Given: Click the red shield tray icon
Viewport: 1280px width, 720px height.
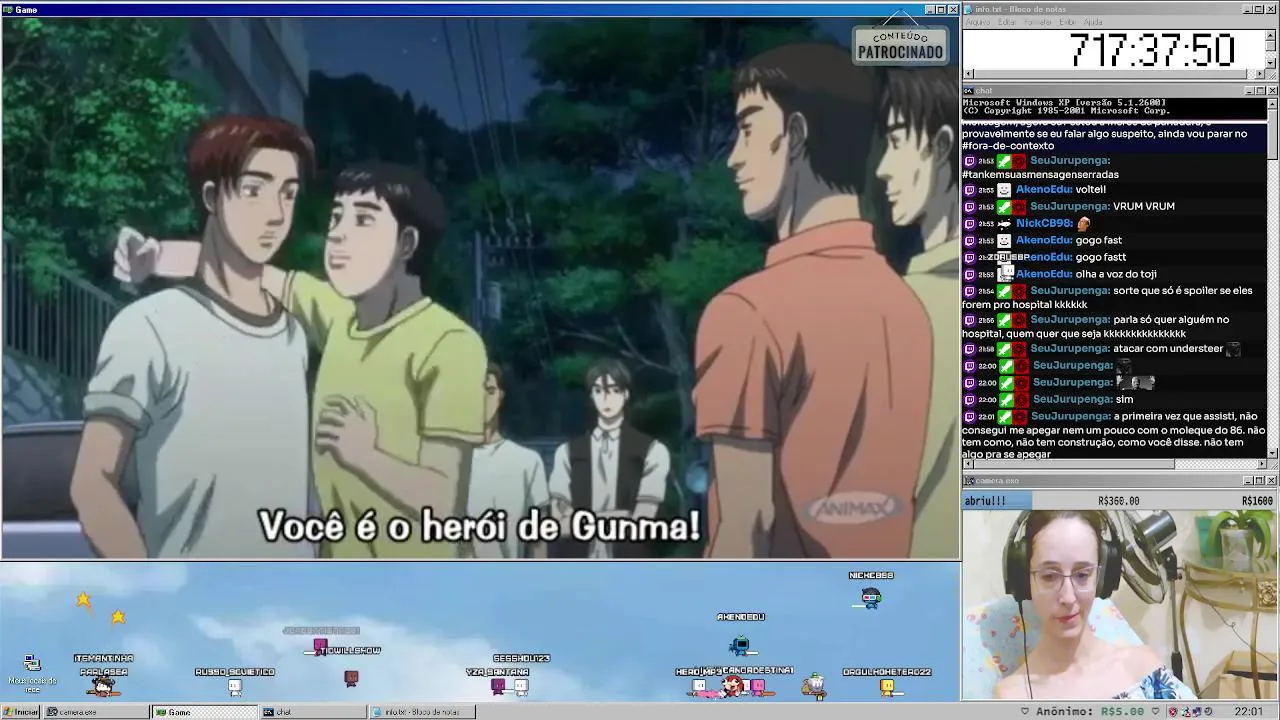Looking at the screenshot, I should [1172, 712].
